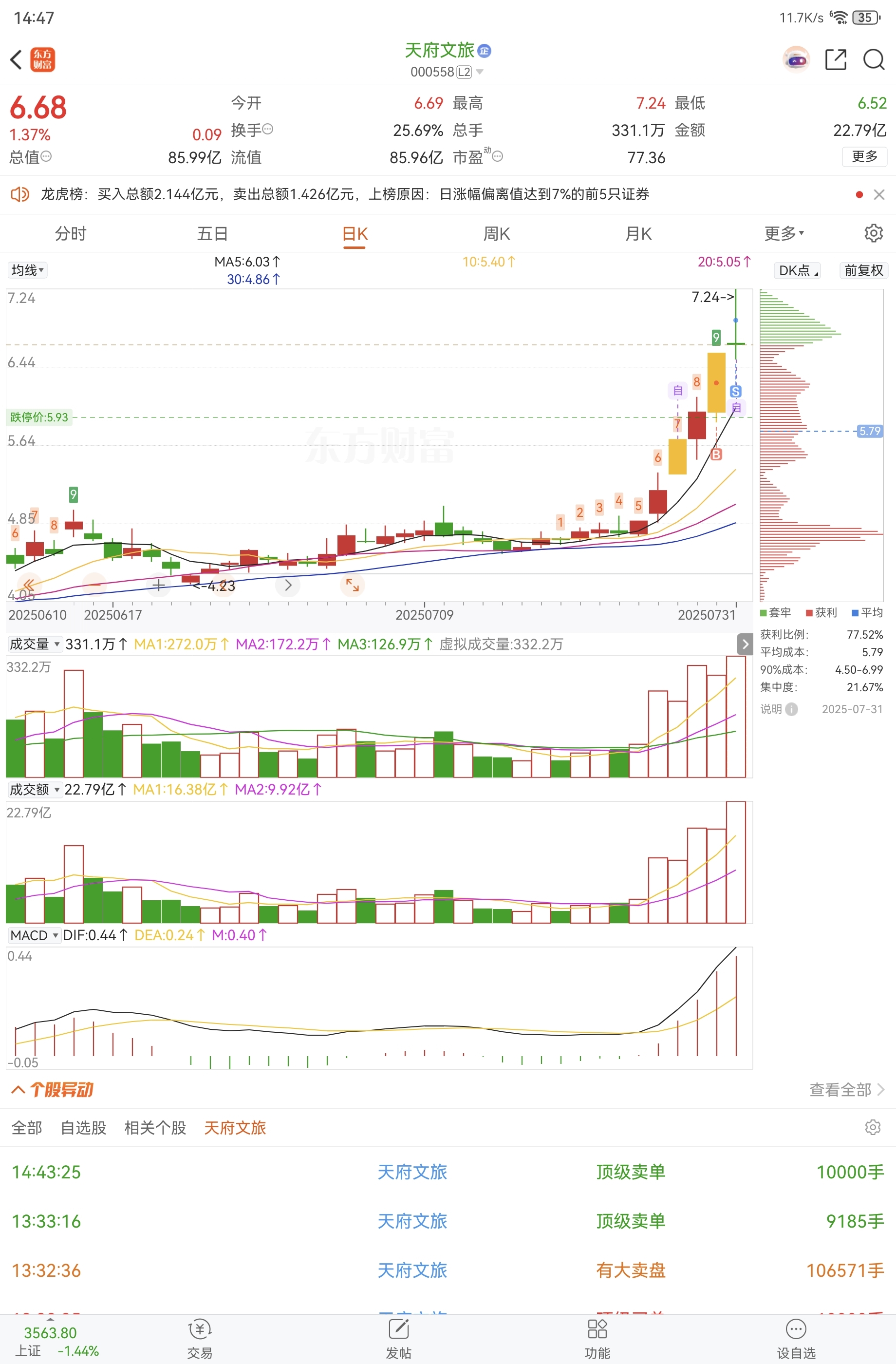Open the 均线 indicator dropdown
896x1364 pixels.
click(27, 270)
